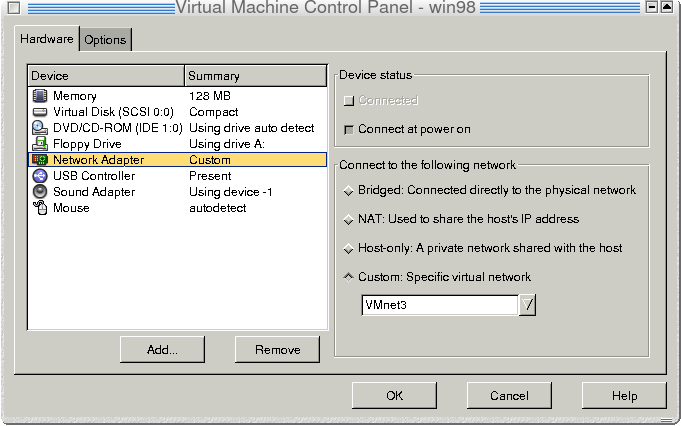Click the Virtual Disk drive icon

coord(40,112)
